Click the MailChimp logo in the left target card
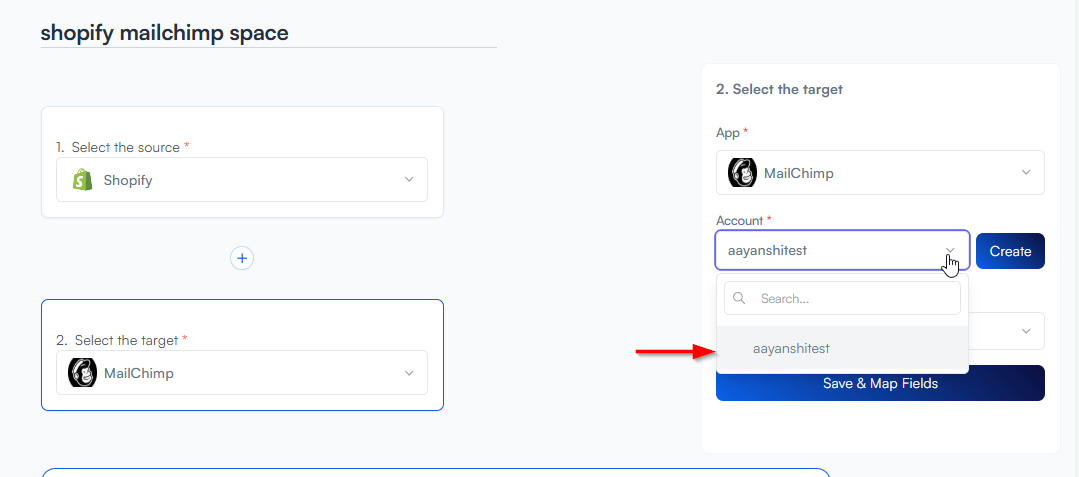The image size is (1079, 477). click(82, 373)
